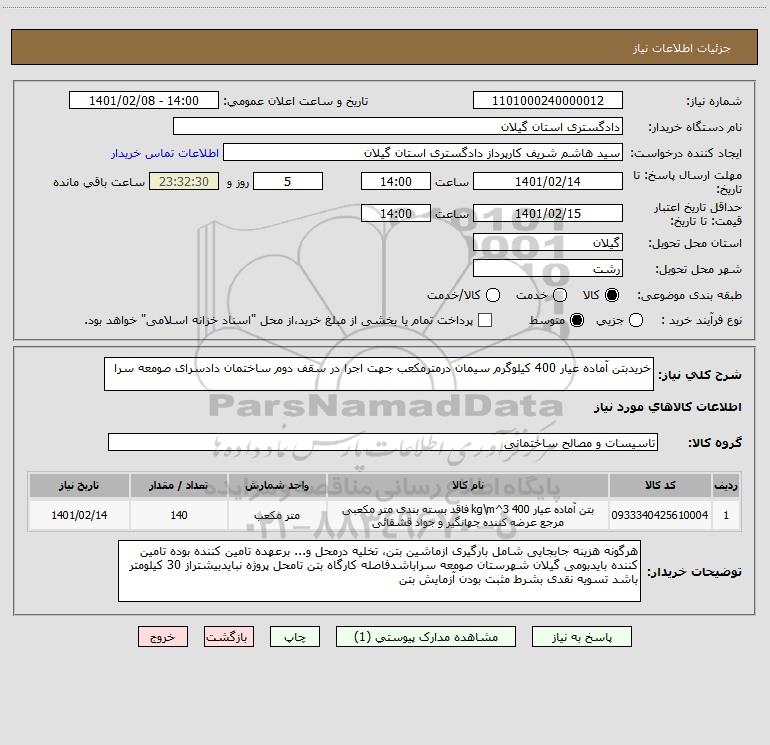This screenshot has height=745, width=770.
Task: Click the خروج exit button
Action: click(163, 637)
